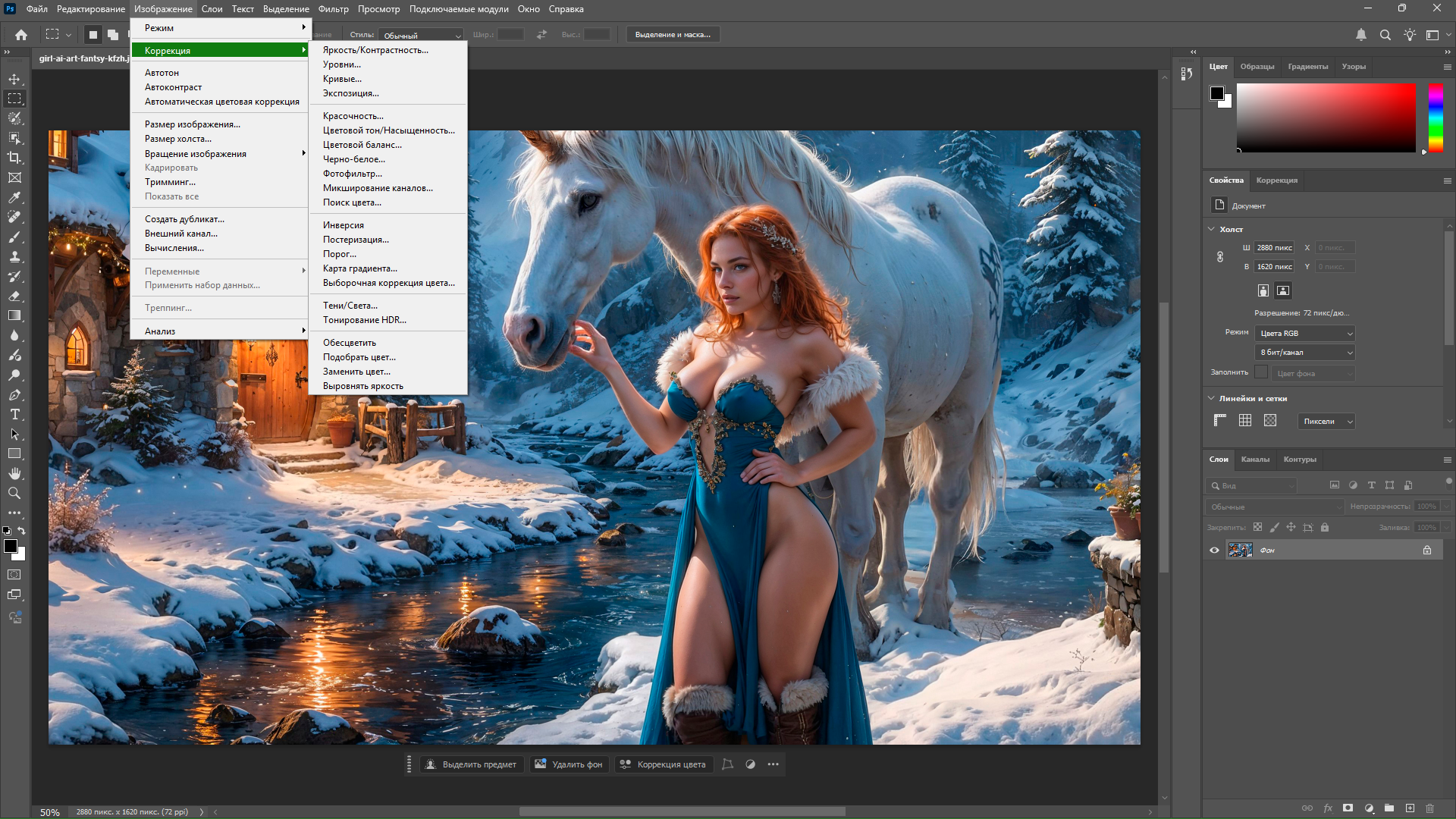Viewport: 1456px width, 819px height.
Task: Open the Цвета RGB mode dropdown
Action: 1306,334
